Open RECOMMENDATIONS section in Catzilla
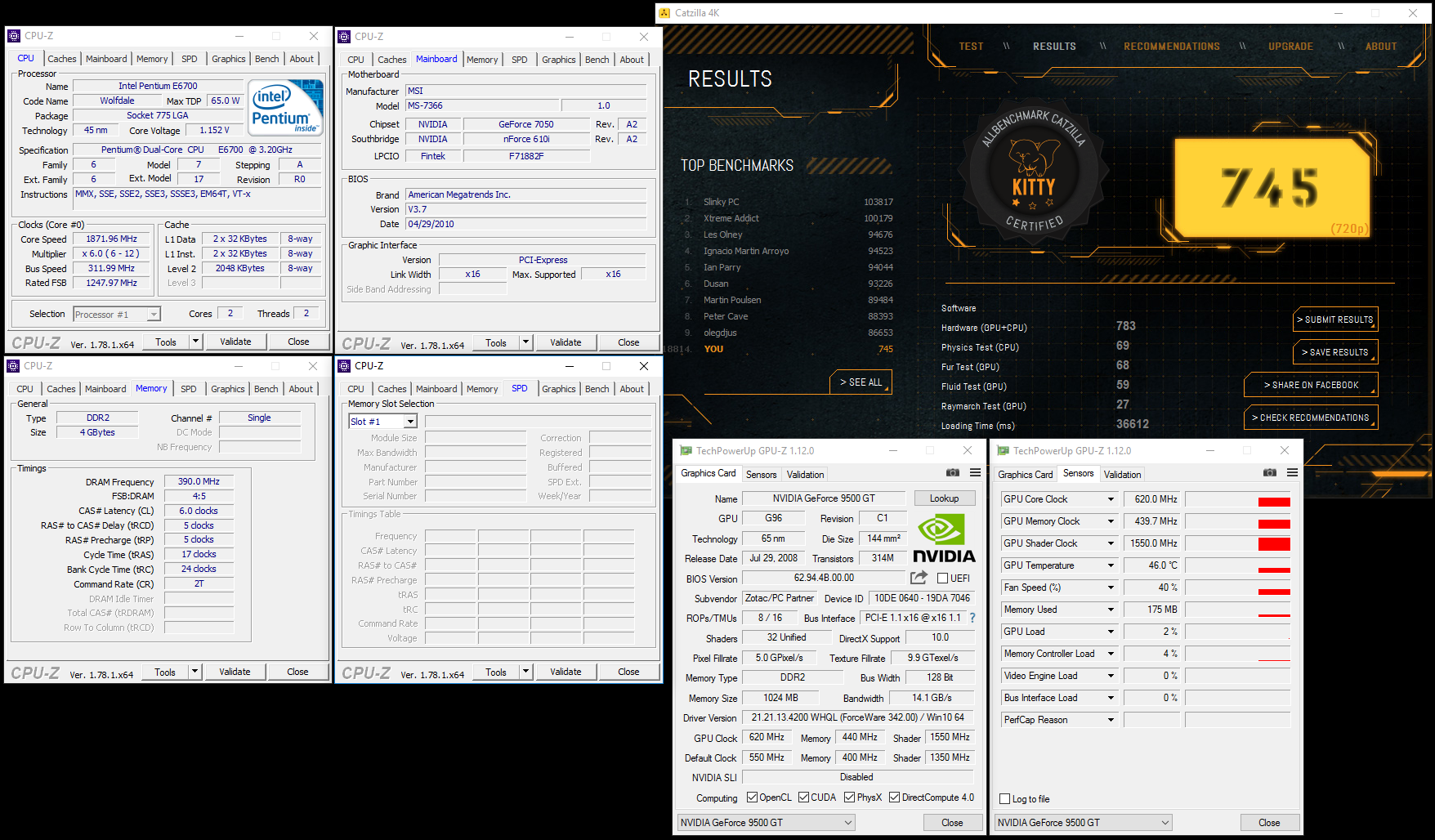Screen dimensions: 1435x840 [1172, 47]
